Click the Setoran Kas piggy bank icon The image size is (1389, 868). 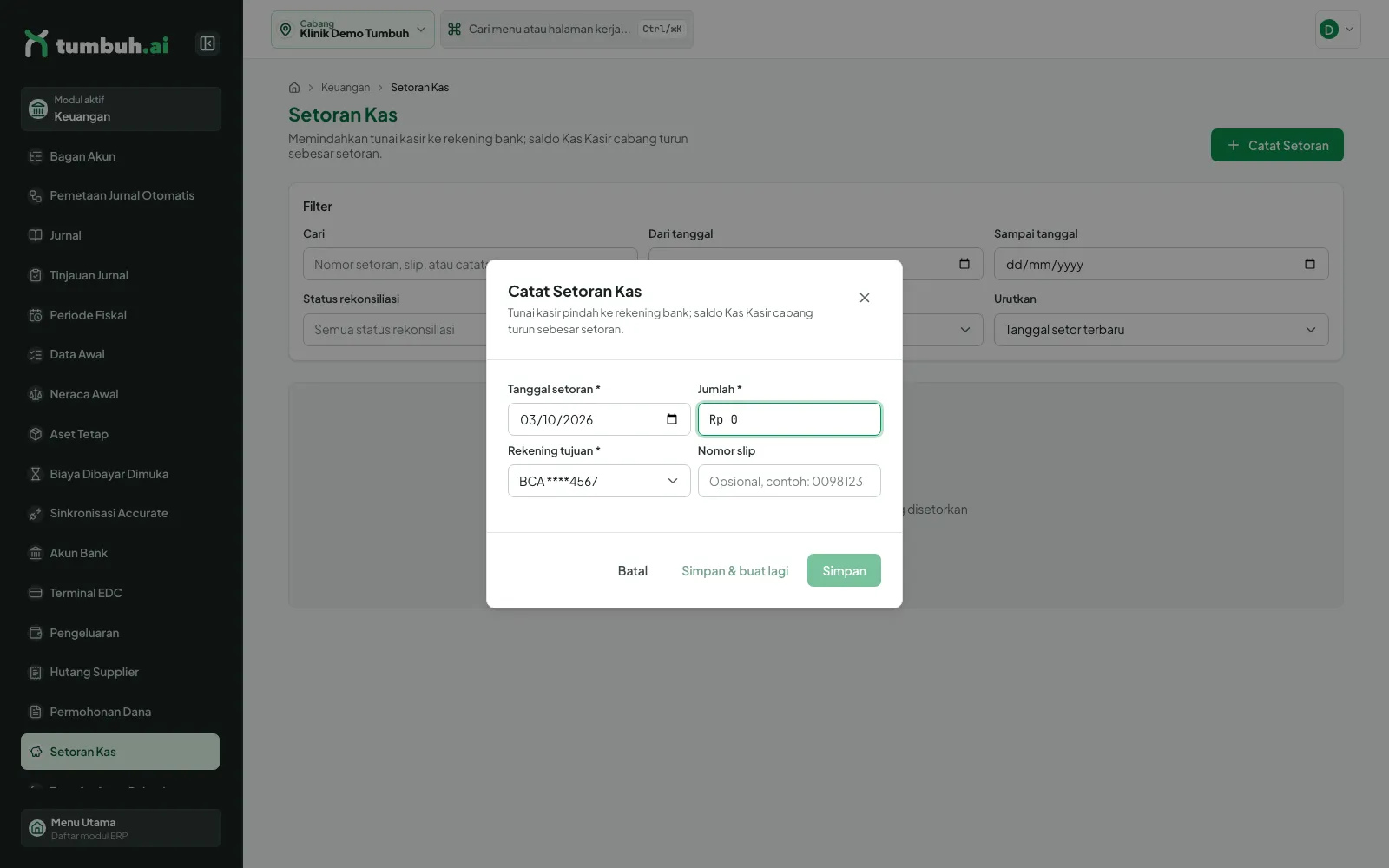pos(36,752)
